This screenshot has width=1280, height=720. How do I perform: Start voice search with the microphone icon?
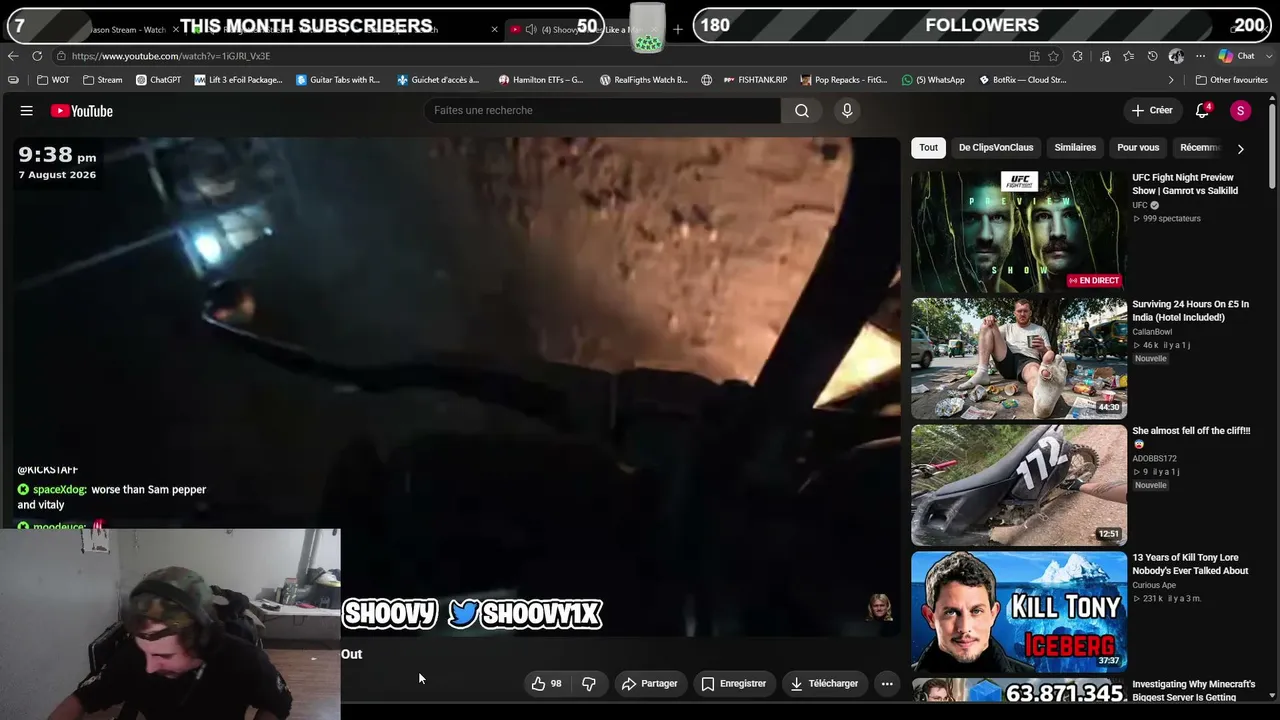[x=847, y=111]
